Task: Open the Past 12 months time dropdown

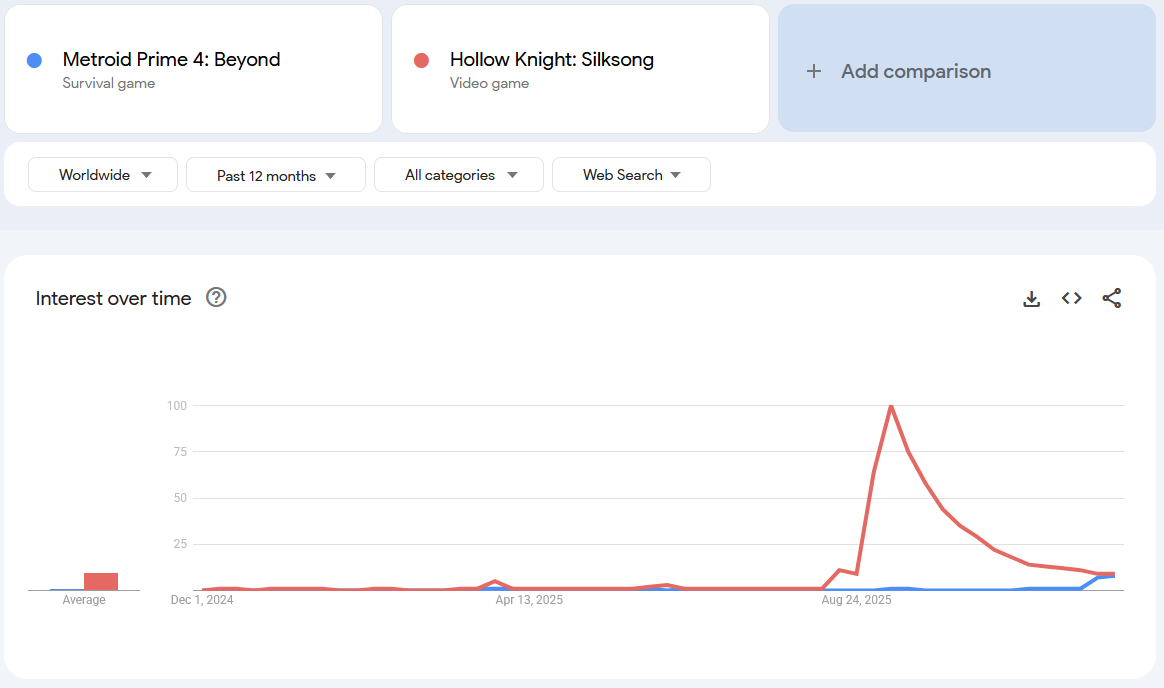Action: coord(275,174)
